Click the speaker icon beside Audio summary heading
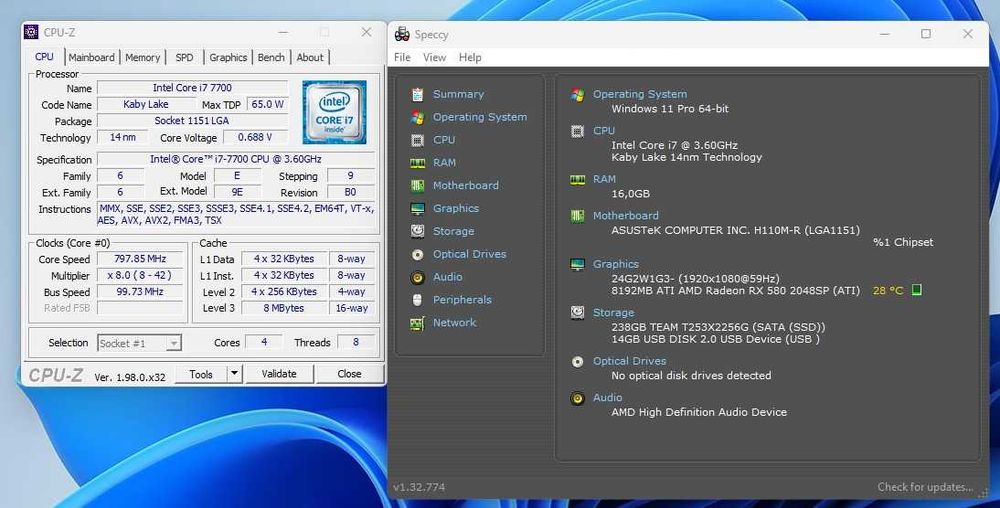 tap(578, 398)
